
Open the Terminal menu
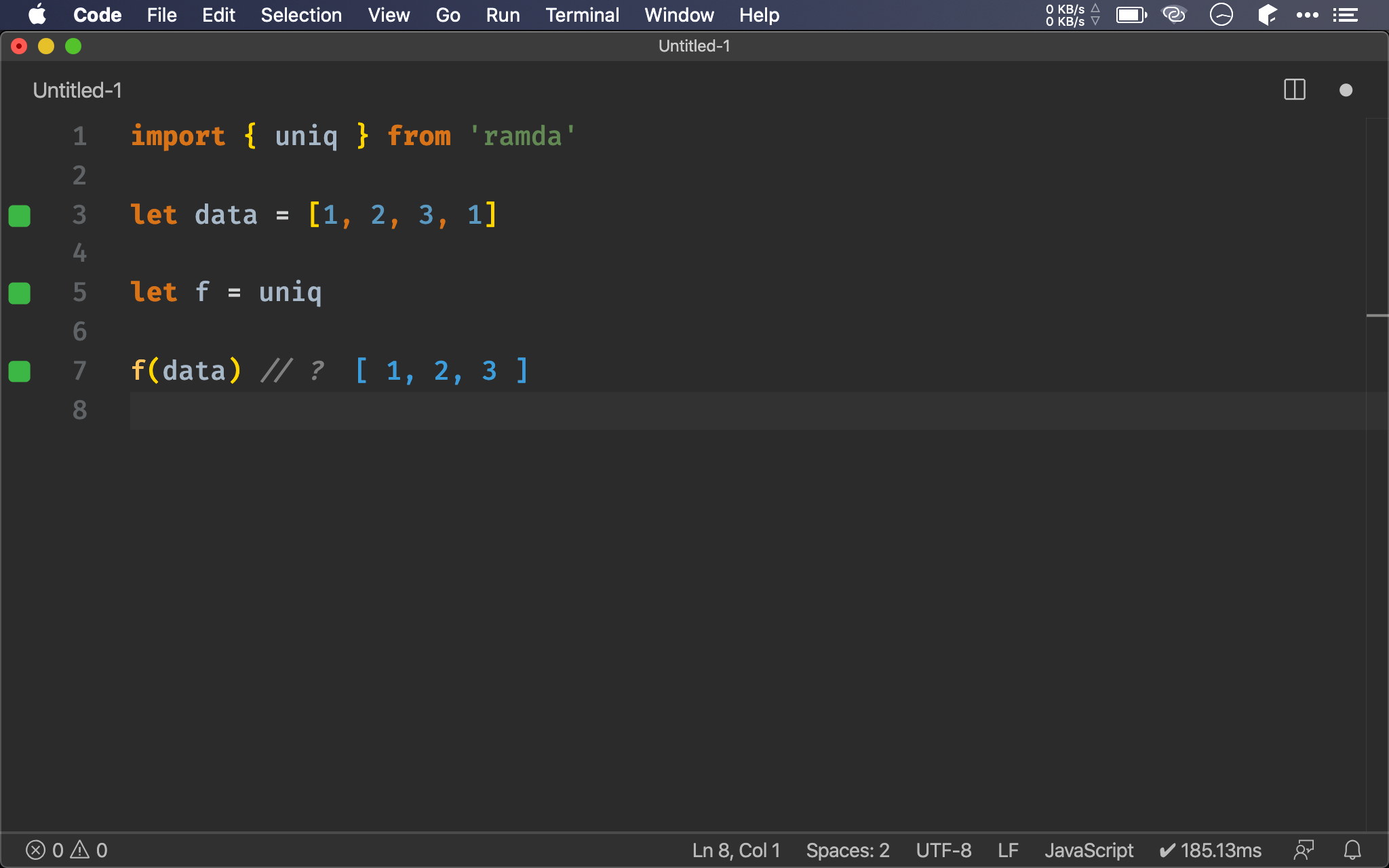(582, 15)
